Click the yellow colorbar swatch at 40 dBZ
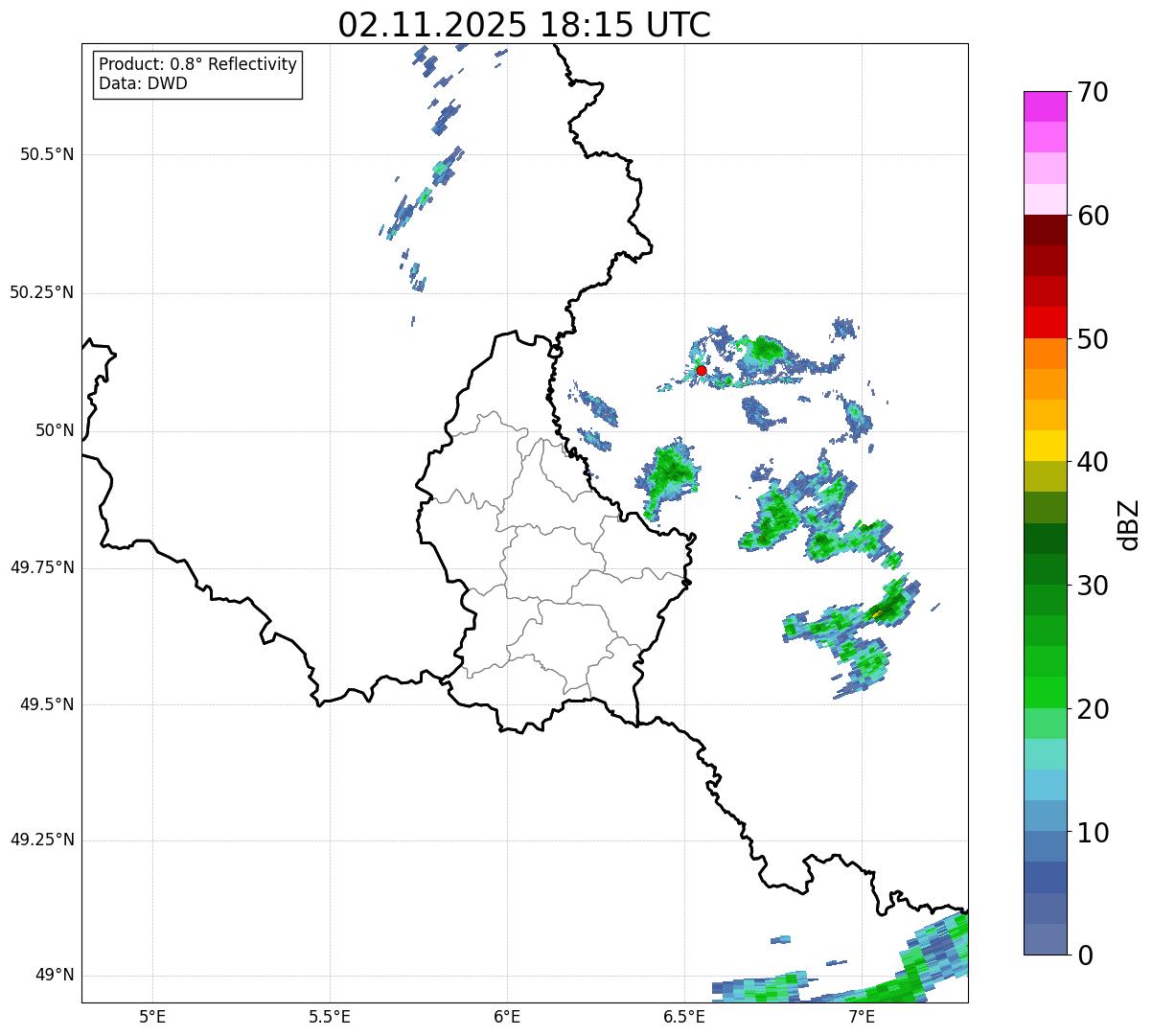 pos(1046,447)
